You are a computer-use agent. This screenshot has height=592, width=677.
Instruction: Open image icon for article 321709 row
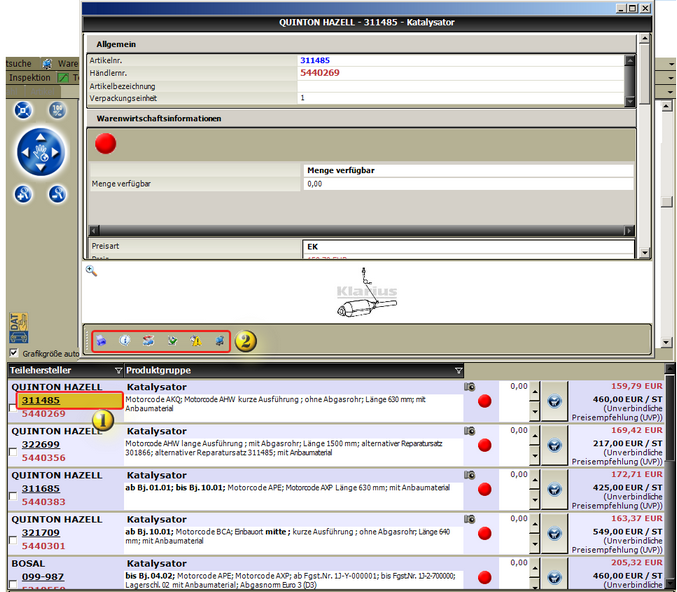pyautogui.click(x=470, y=519)
